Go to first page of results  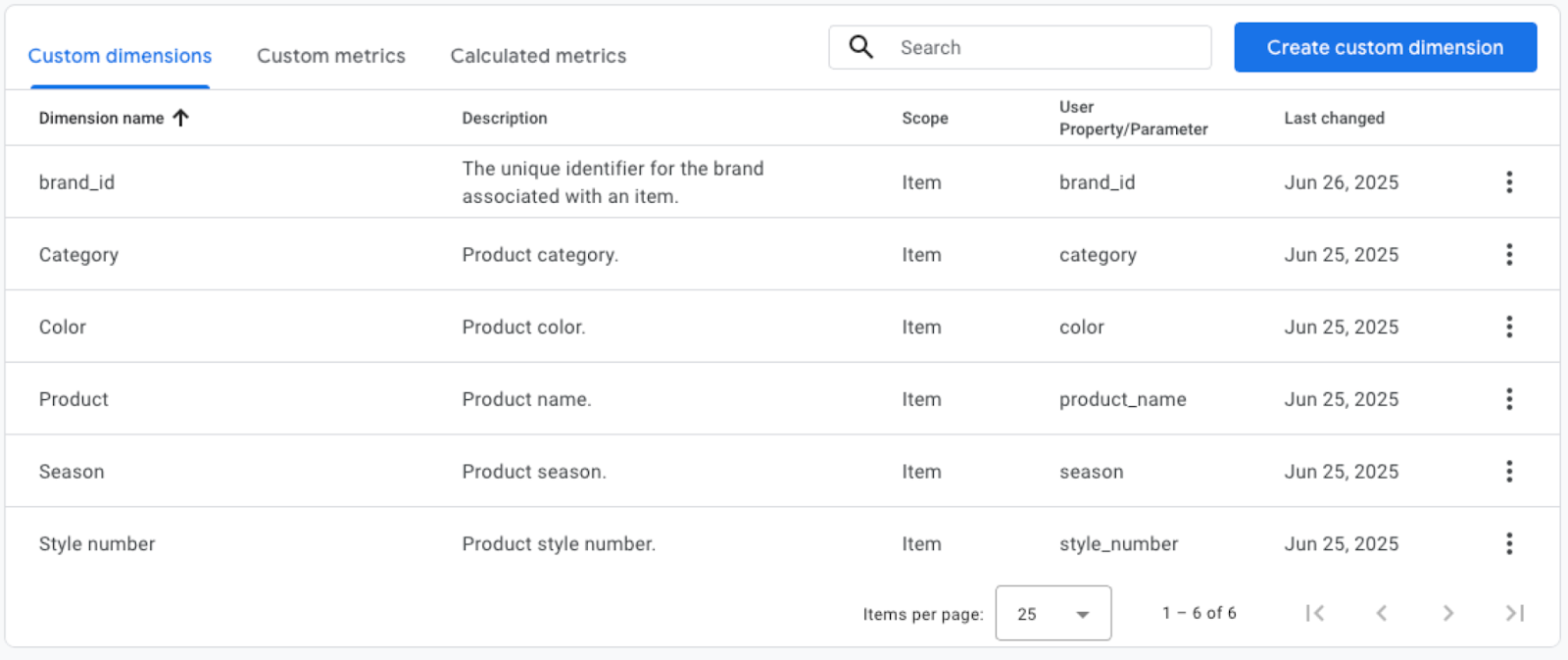(1315, 613)
